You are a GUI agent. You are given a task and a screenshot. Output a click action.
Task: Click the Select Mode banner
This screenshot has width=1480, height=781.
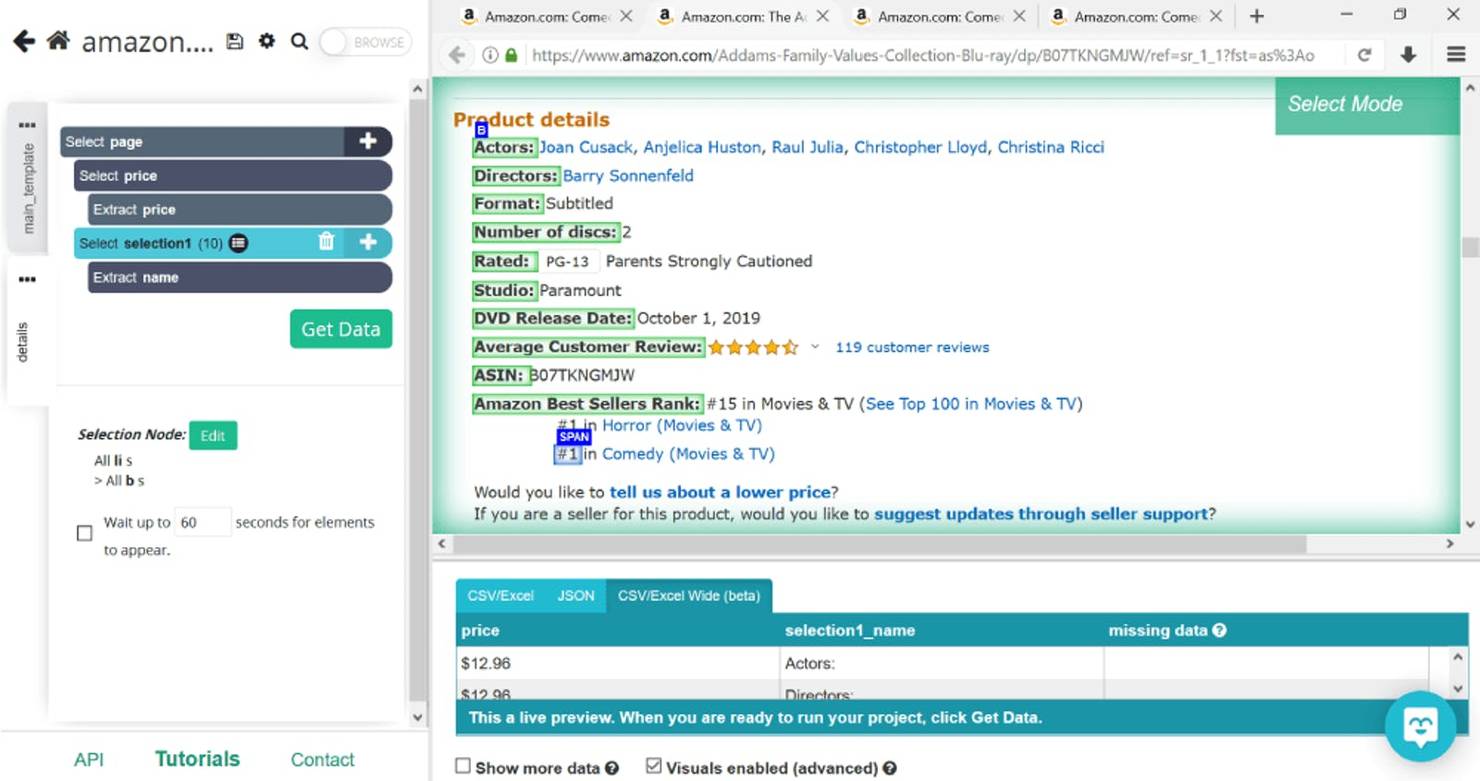click(x=1366, y=104)
